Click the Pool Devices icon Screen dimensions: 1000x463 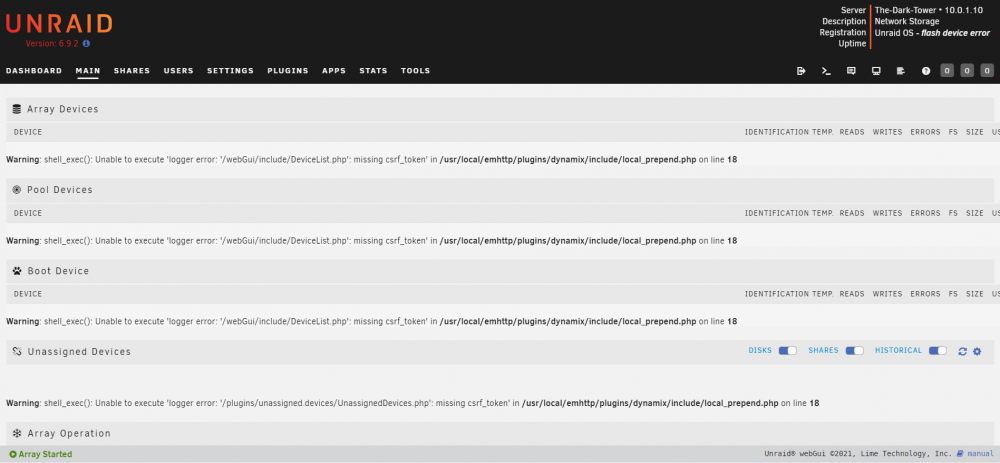coord(17,190)
